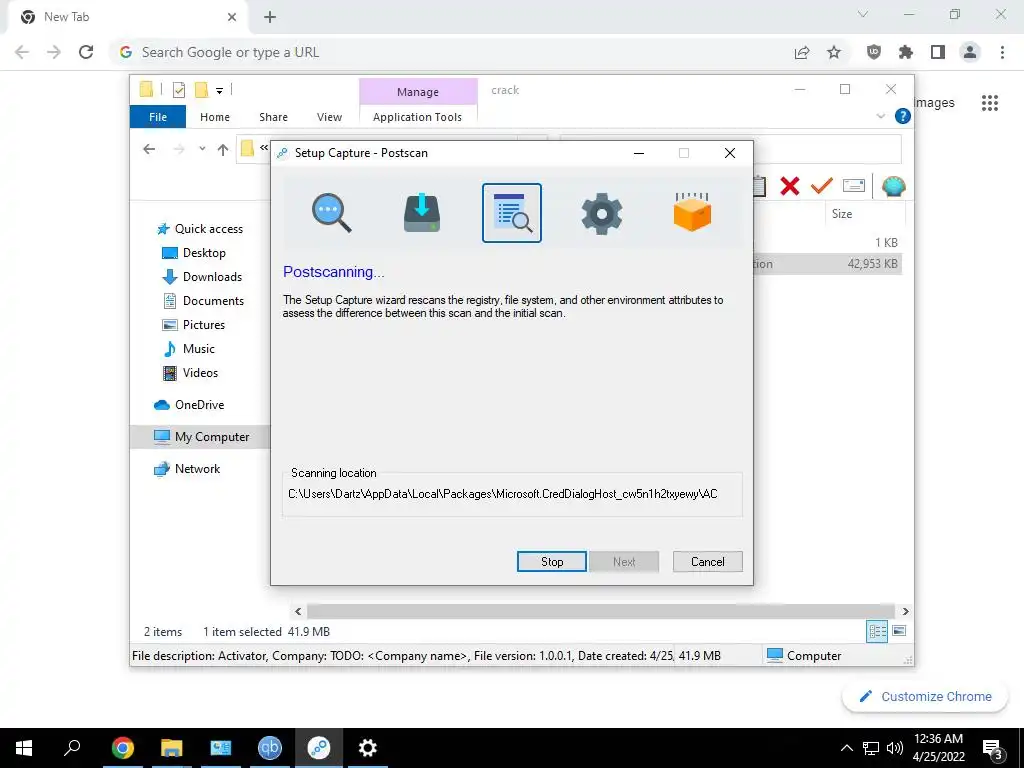
Task: Click the rename icon in Explorer toolbar
Action: (x=854, y=186)
